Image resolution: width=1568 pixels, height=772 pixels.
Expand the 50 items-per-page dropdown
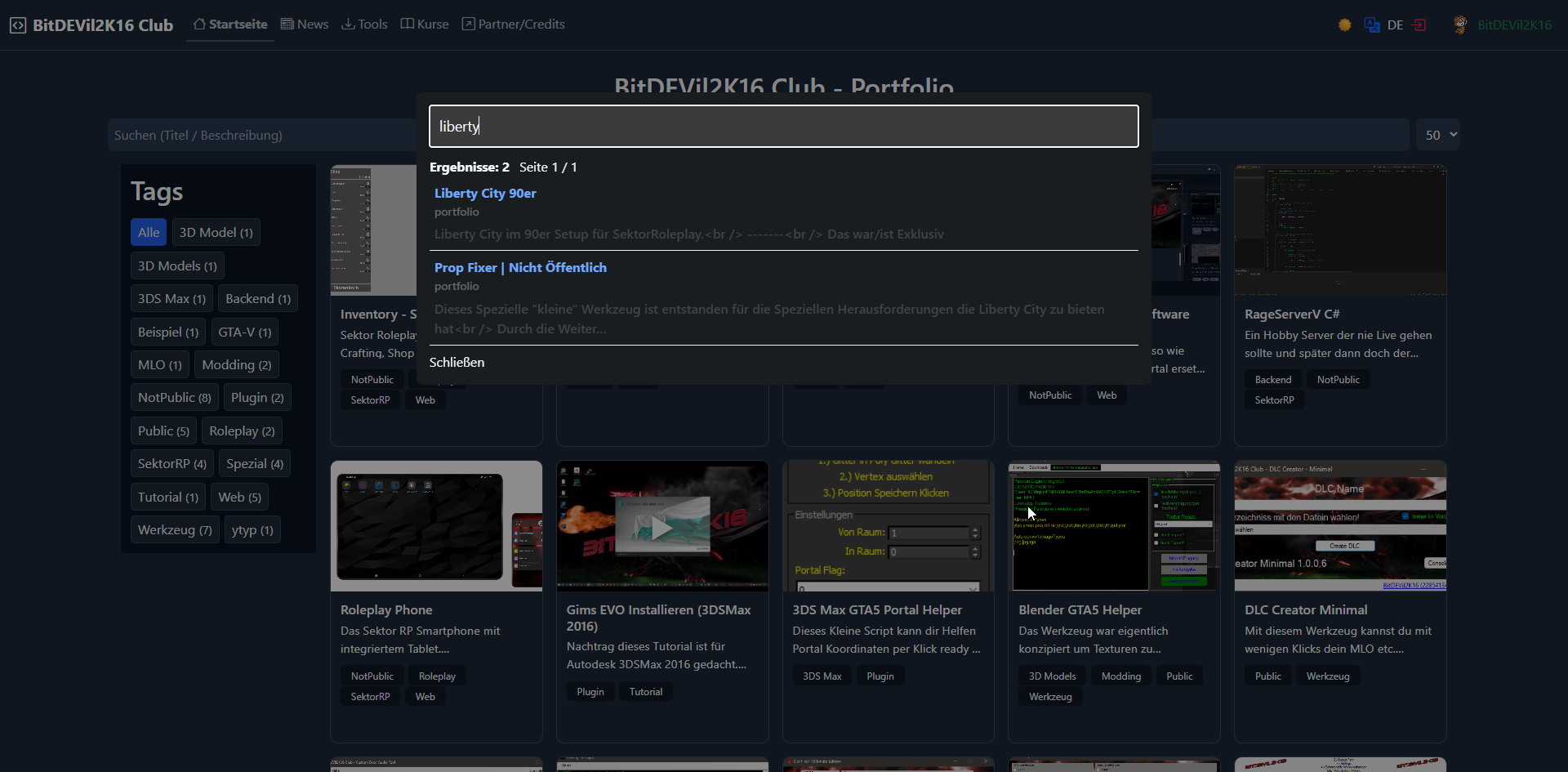click(x=1437, y=136)
